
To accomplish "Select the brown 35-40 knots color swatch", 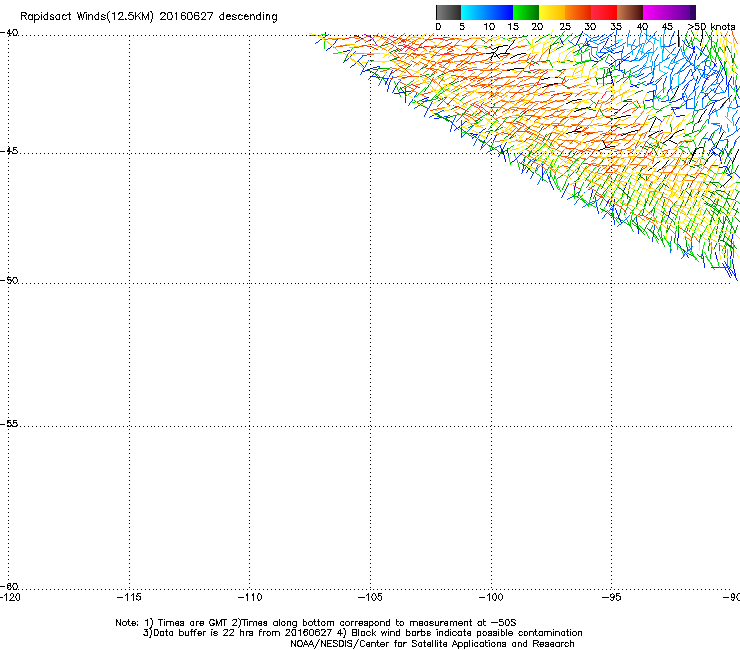I will point(630,12).
